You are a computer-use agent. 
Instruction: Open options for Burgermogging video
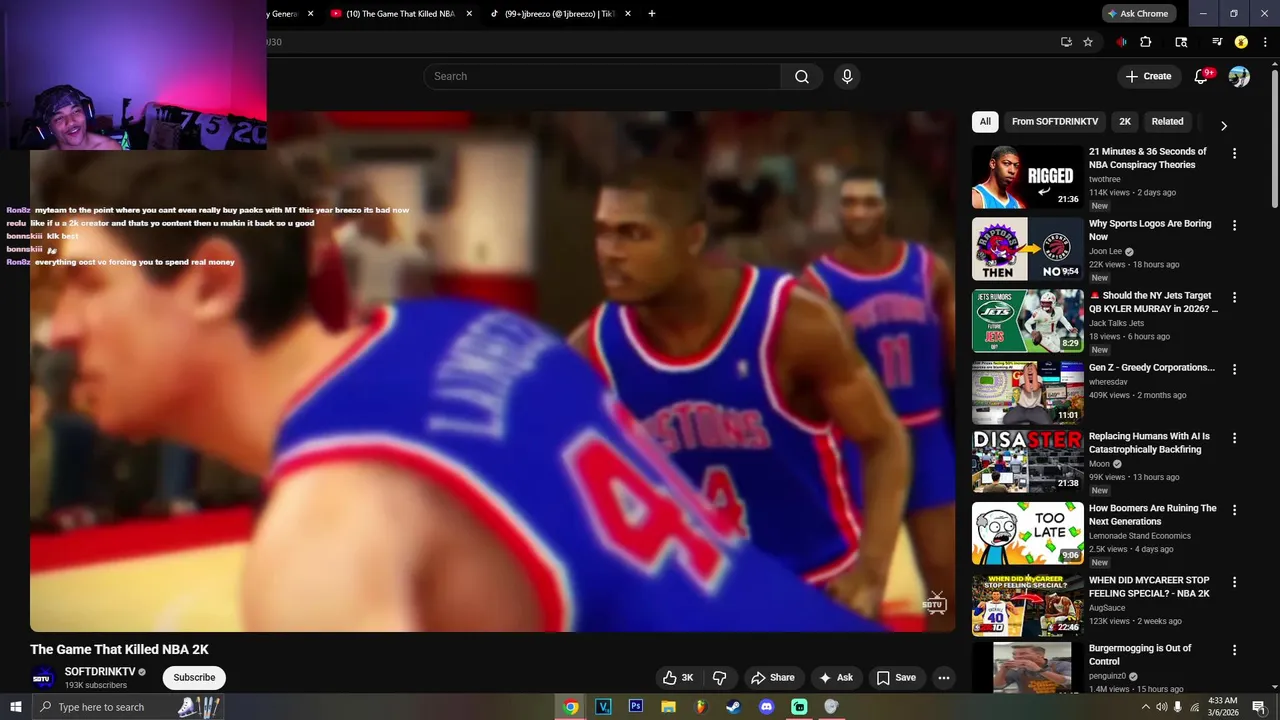[1234, 650]
